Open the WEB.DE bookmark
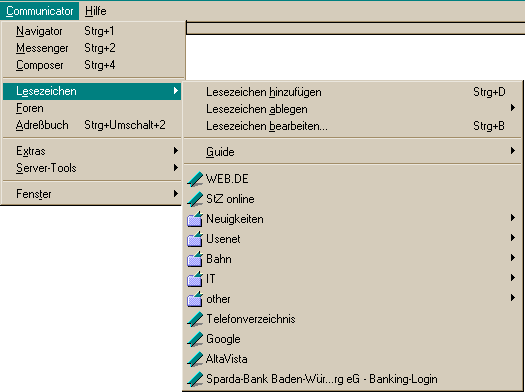This screenshot has height=392, width=525. pos(353,179)
